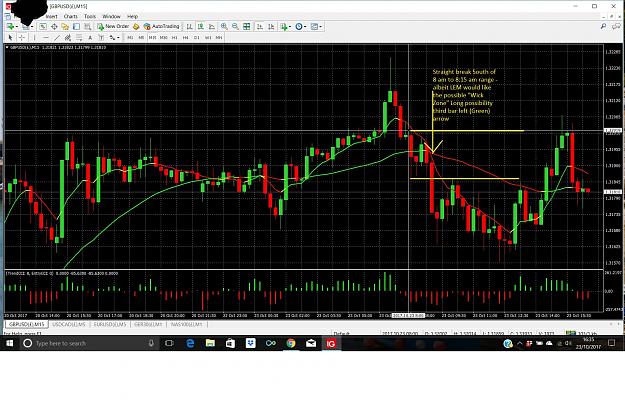Switch to the EURUSD M5 chart tab
625x400 pixels.
point(110,324)
